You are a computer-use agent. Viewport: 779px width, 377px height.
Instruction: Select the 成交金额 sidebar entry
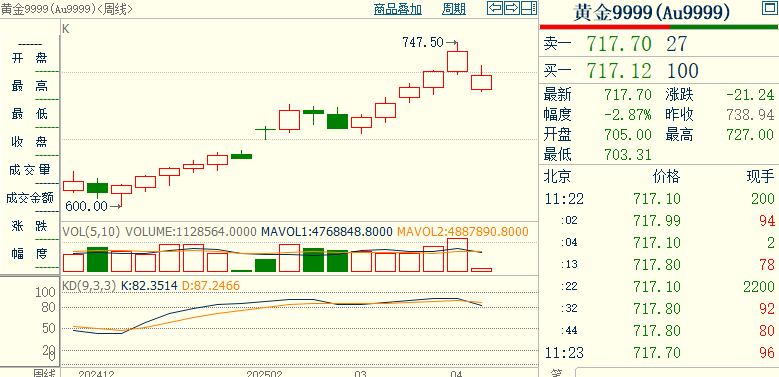pos(30,198)
